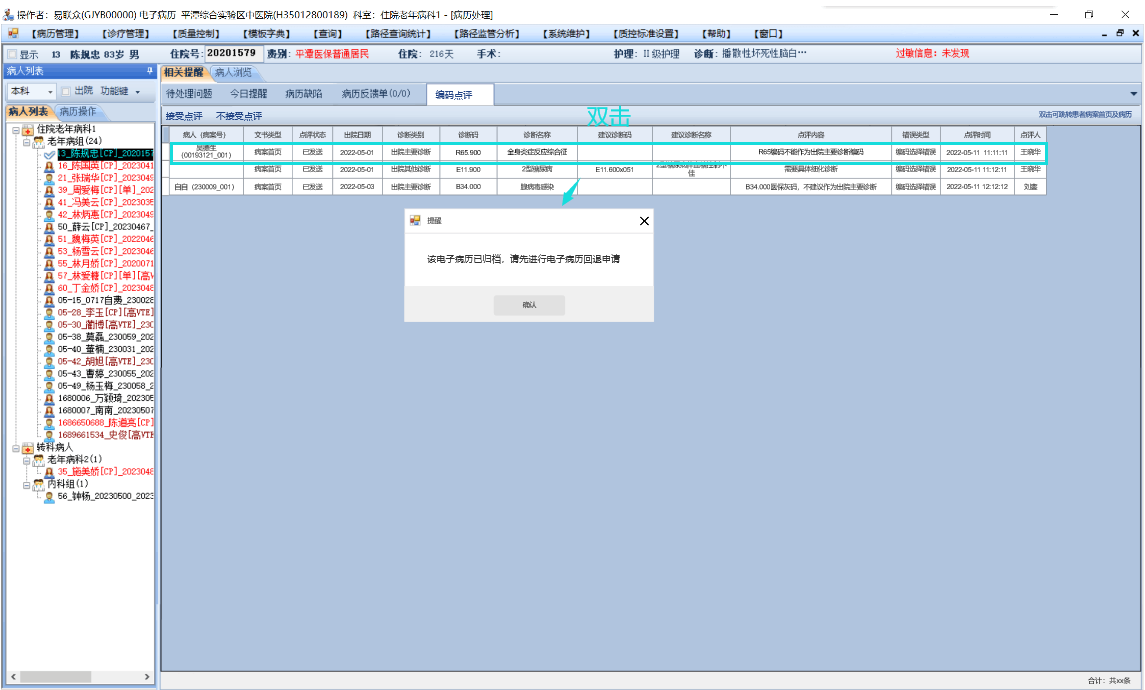Image resolution: width=1145 pixels, height=690 pixels.
Task: Open the 帮助 menu
Action: pyautogui.click(x=716, y=34)
